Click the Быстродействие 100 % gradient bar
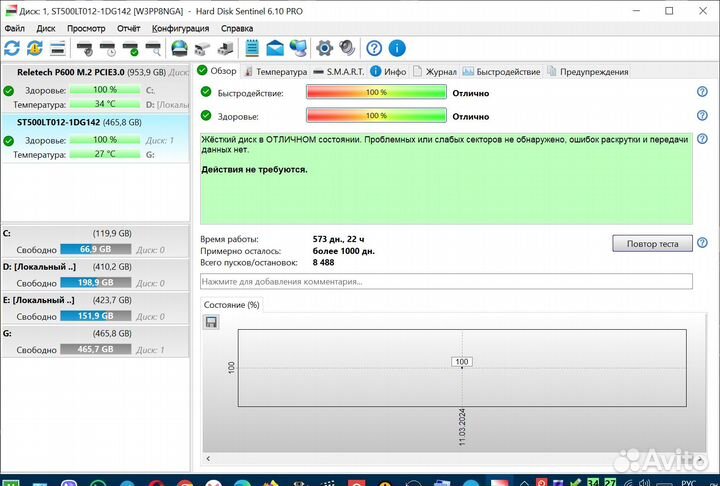The height and width of the screenshot is (486, 720). tap(376, 92)
